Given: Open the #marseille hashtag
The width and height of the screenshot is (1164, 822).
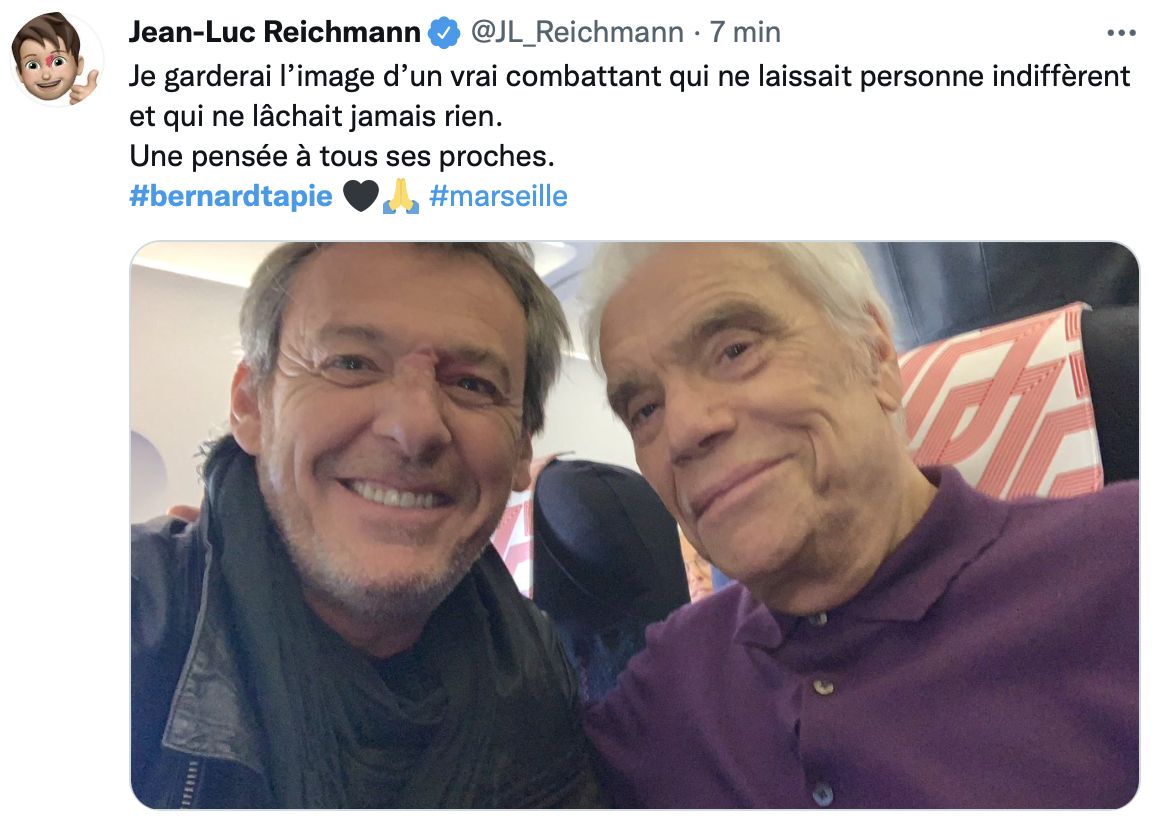Looking at the screenshot, I should 498,196.
